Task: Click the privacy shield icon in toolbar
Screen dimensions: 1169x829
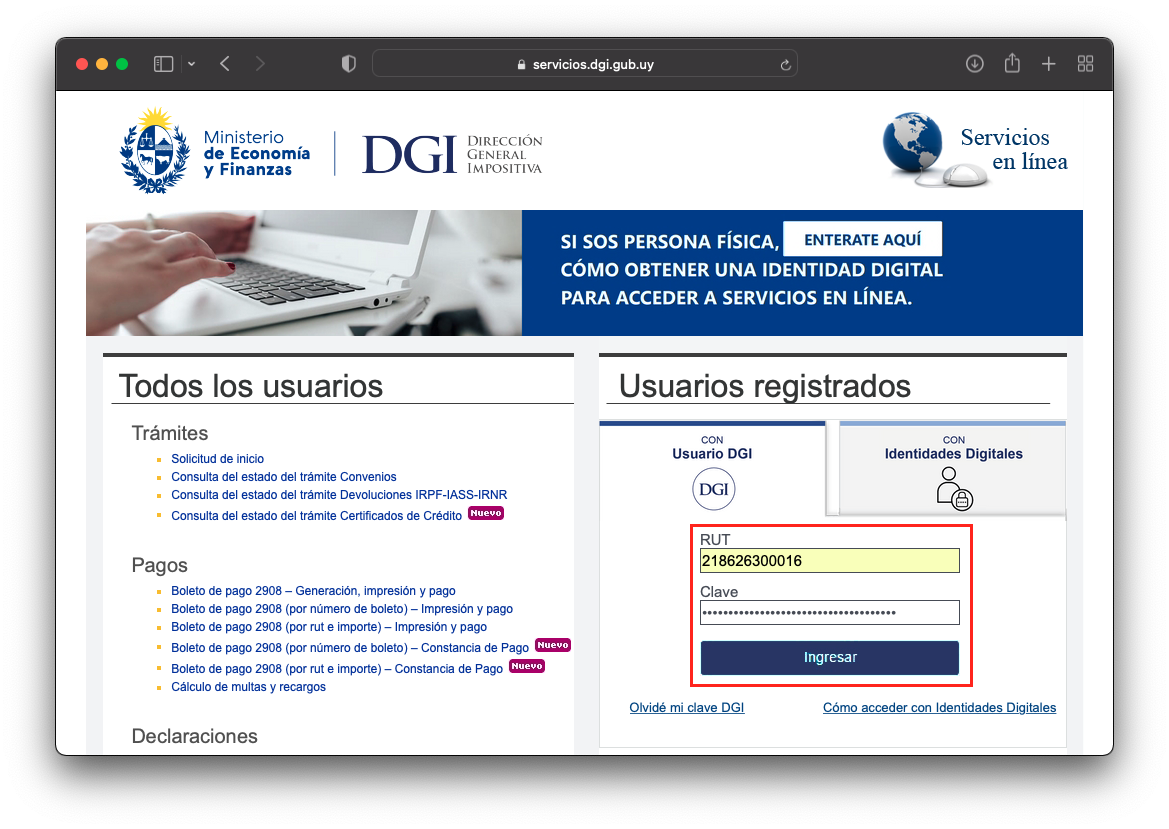Action: (x=348, y=63)
